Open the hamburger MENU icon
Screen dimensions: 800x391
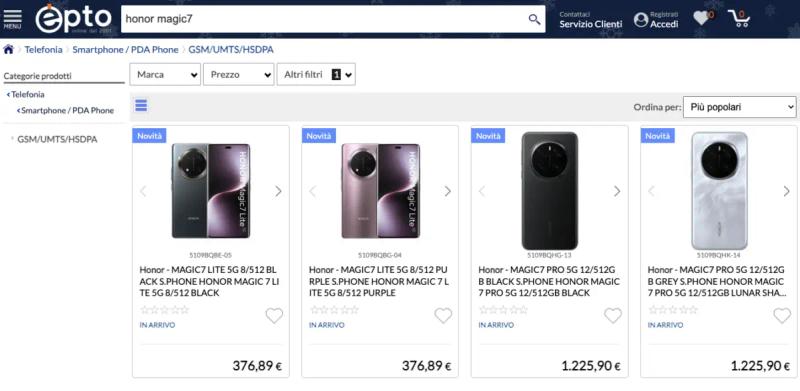[12, 19]
